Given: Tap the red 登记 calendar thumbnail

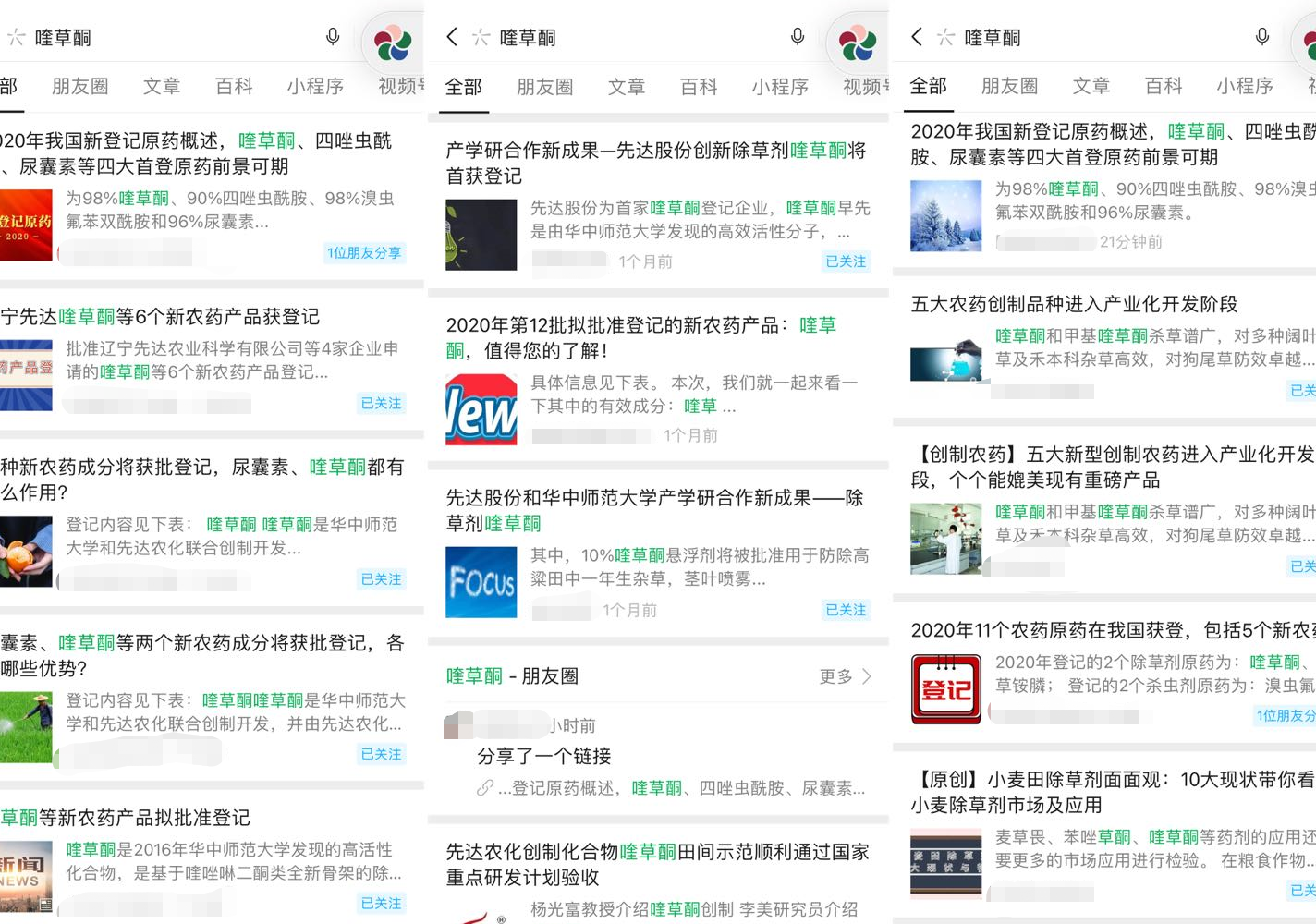Looking at the screenshot, I should click(945, 688).
